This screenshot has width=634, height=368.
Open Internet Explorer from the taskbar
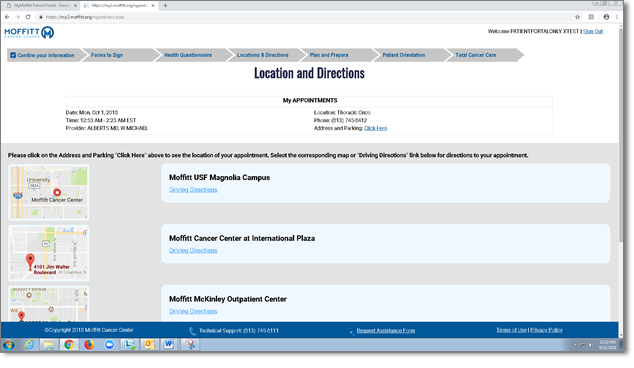[29, 345]
